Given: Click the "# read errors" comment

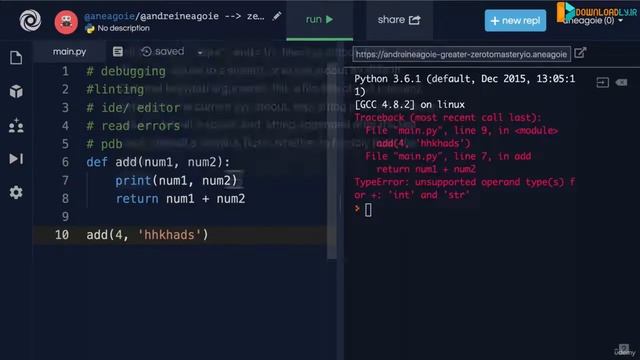Looking at the screenshot, I should coord(133,126).
